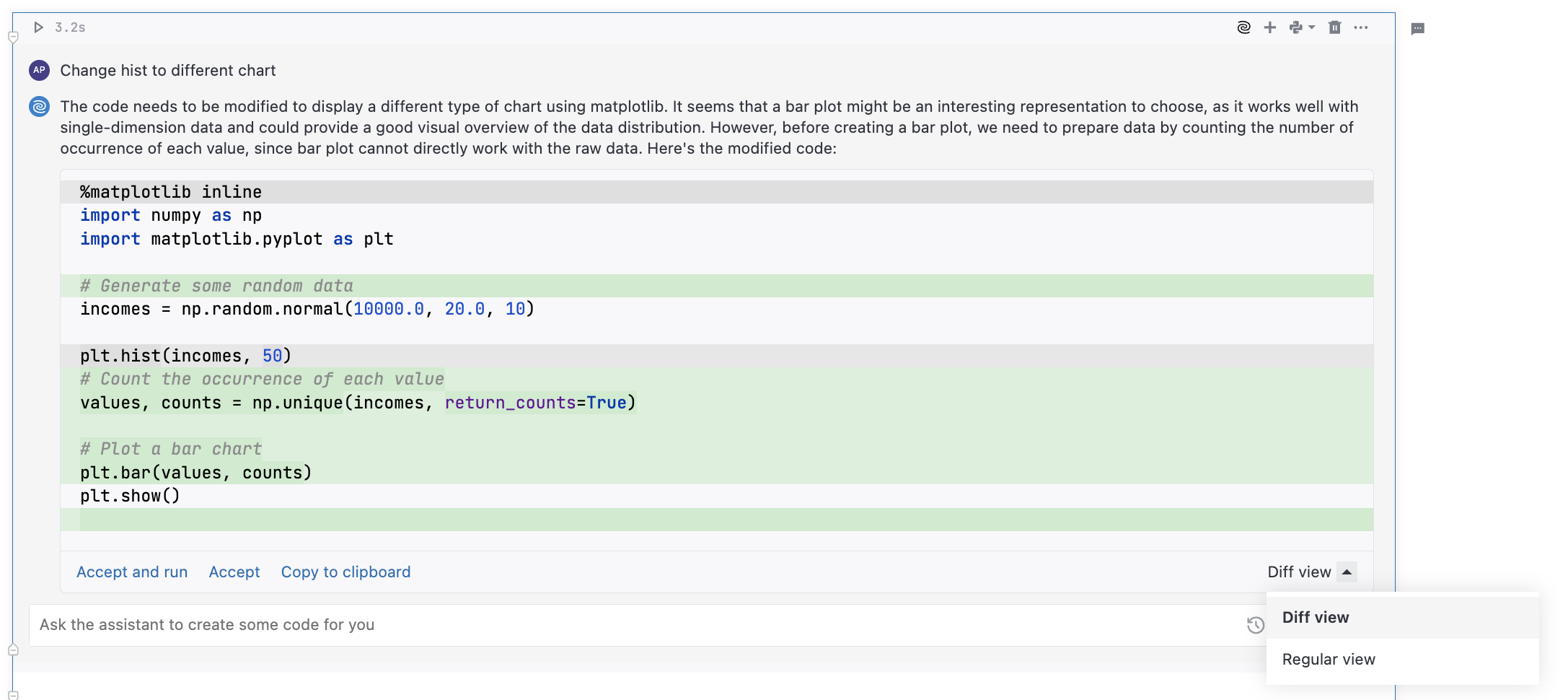
Task: Click Accept and run
Action: [132, 572]
